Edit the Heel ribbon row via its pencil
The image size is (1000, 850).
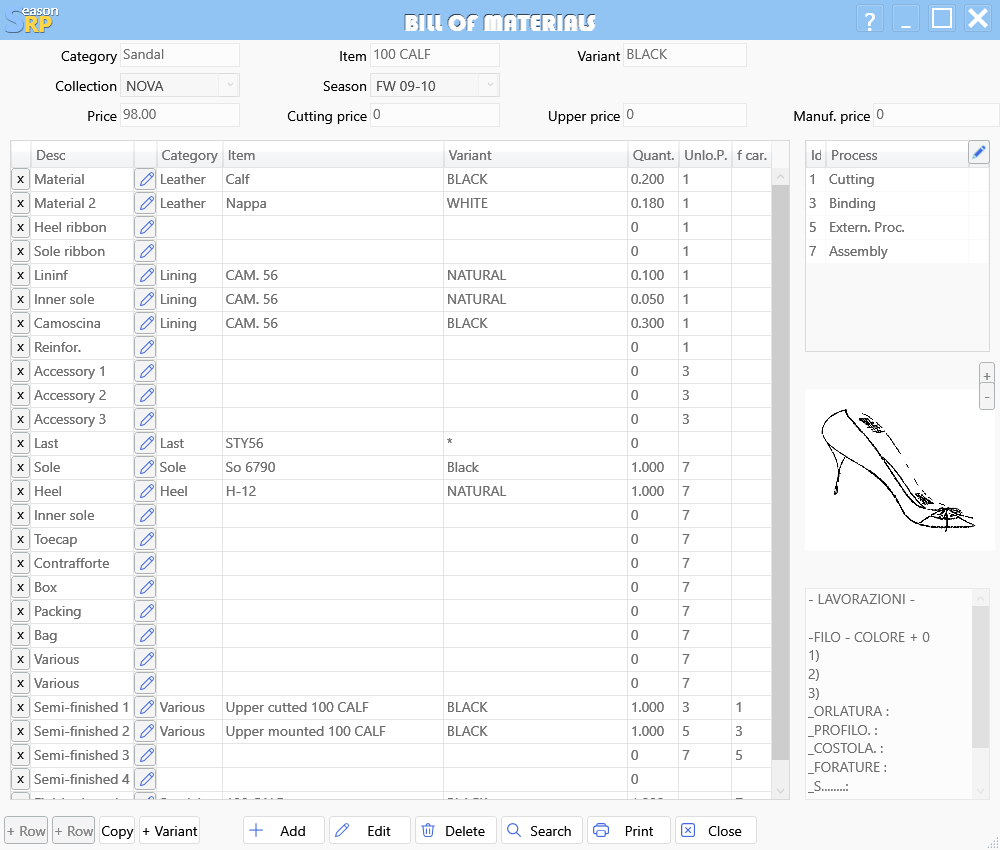point(146,227)
